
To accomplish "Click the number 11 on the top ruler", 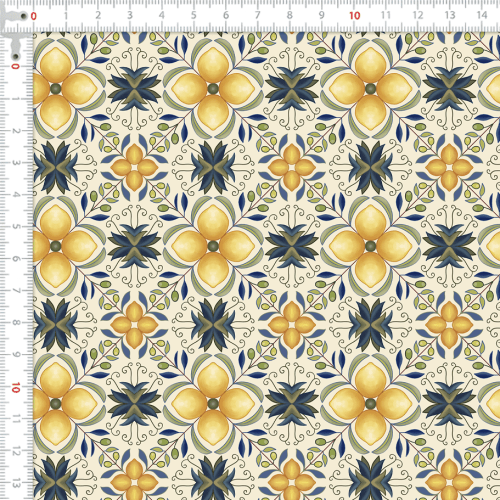I will point(386,15).
